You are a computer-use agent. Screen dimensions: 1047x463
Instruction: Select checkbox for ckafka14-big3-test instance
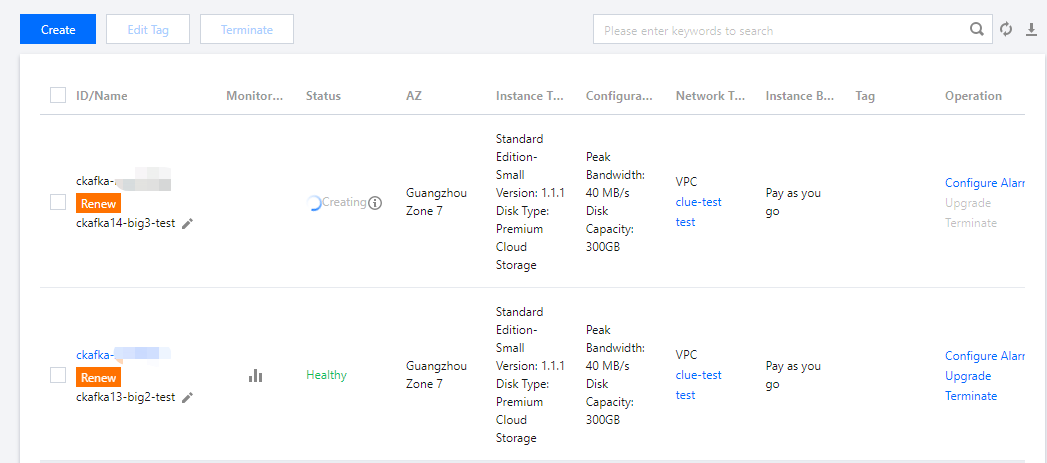tap(58, 202)
